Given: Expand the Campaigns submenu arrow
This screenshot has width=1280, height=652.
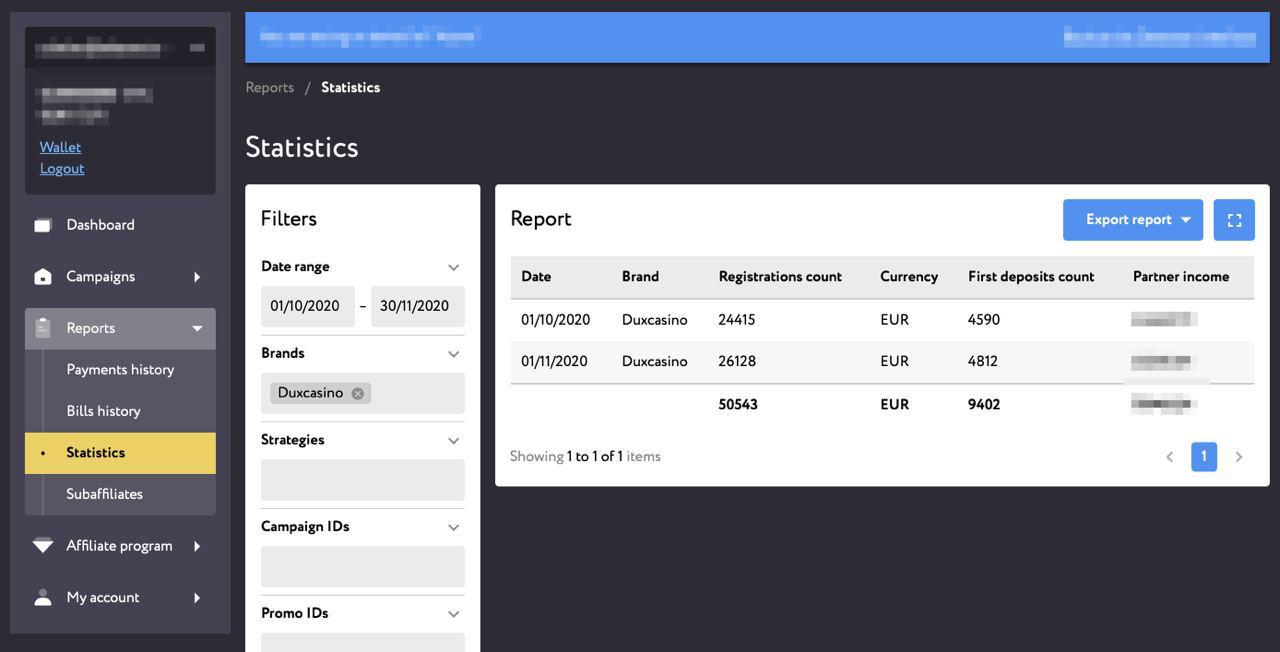Looking at the screenshot, I should pyautogui.click(x=197, y=277).
